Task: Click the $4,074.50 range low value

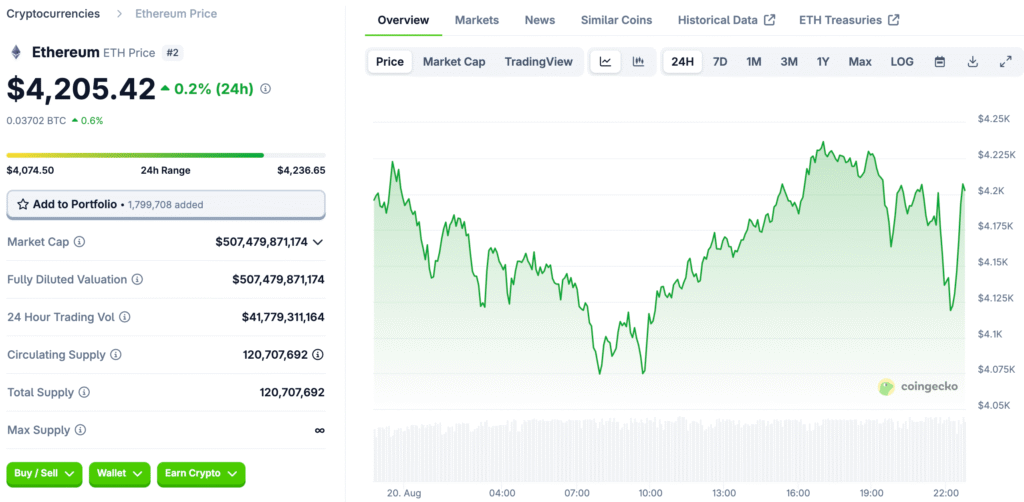Action: point(30,170)
